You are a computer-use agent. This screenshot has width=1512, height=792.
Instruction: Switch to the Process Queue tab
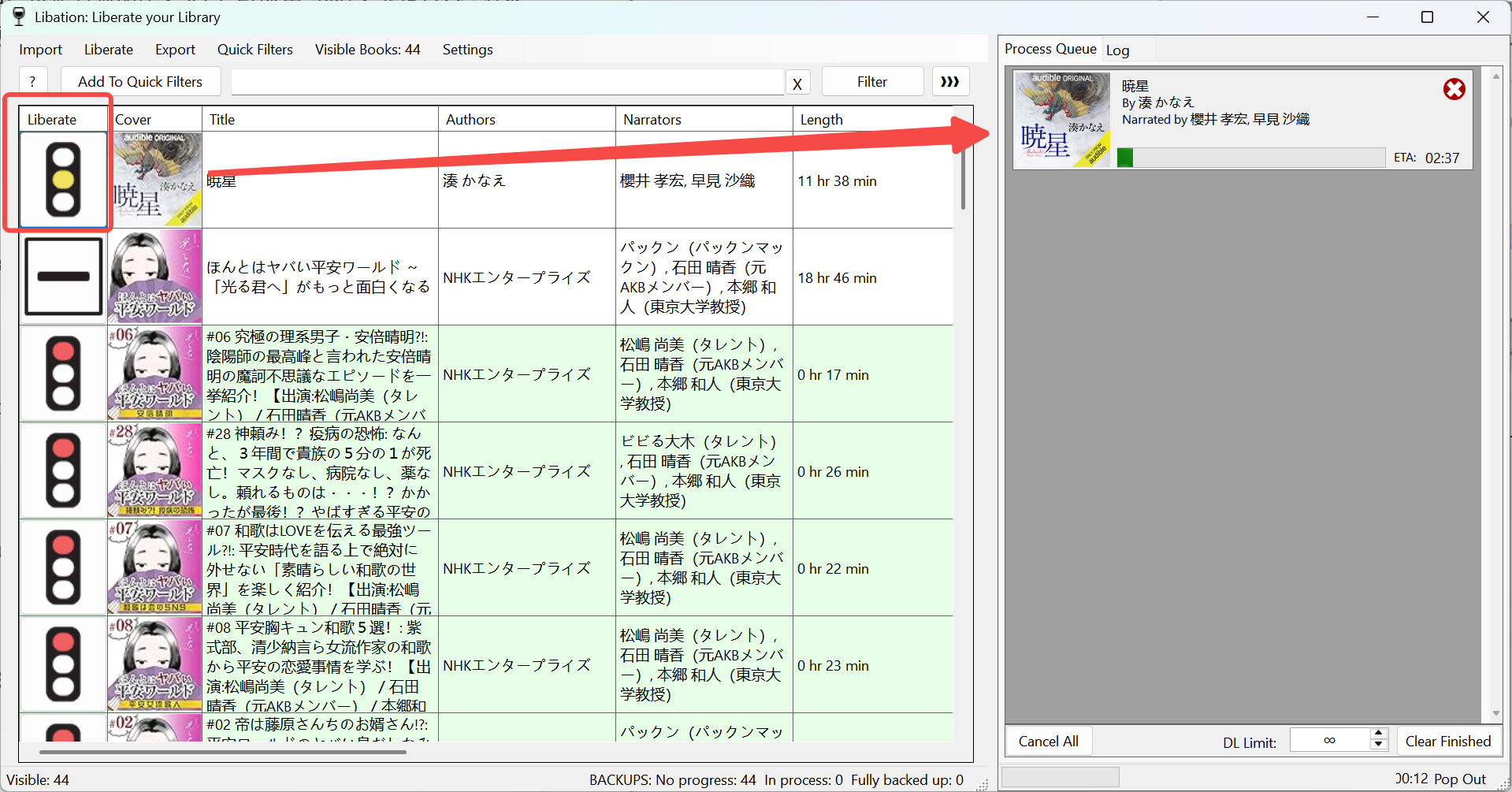coord(1050,49)
